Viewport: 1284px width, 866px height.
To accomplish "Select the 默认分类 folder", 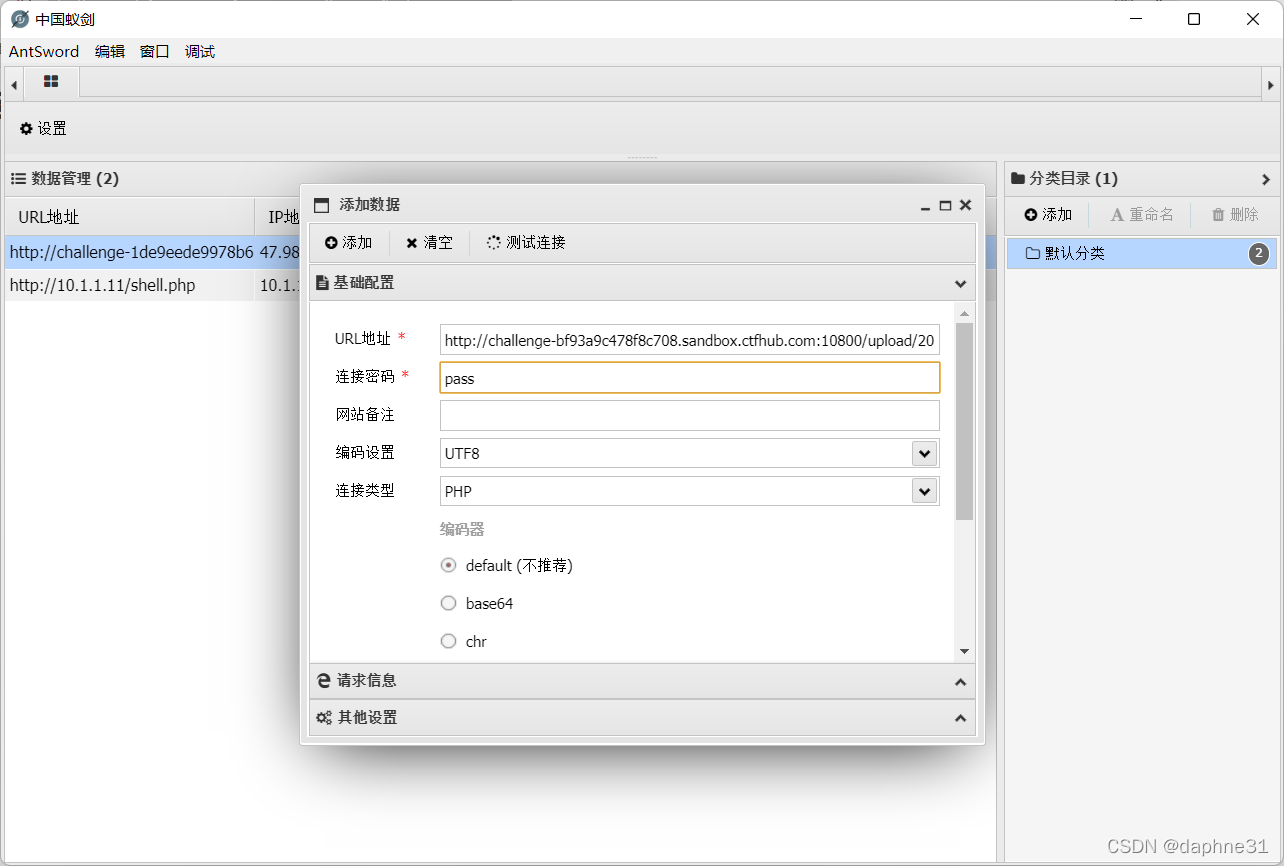I will [x=1141, y=254].
